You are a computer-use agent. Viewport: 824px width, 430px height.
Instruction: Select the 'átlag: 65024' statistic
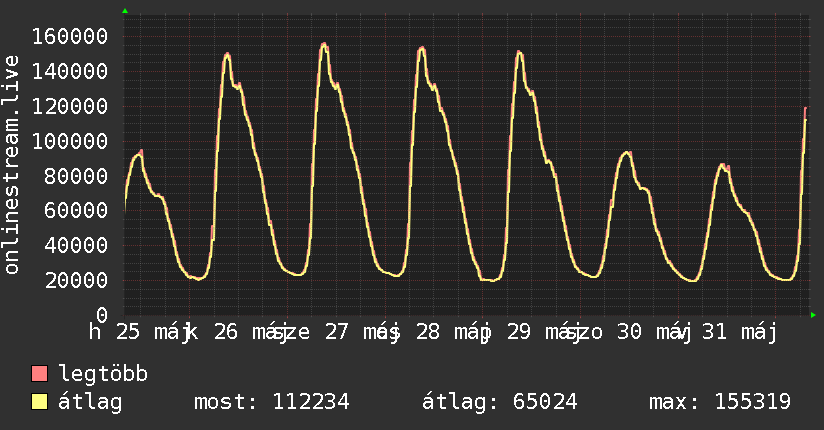point(500,402)
